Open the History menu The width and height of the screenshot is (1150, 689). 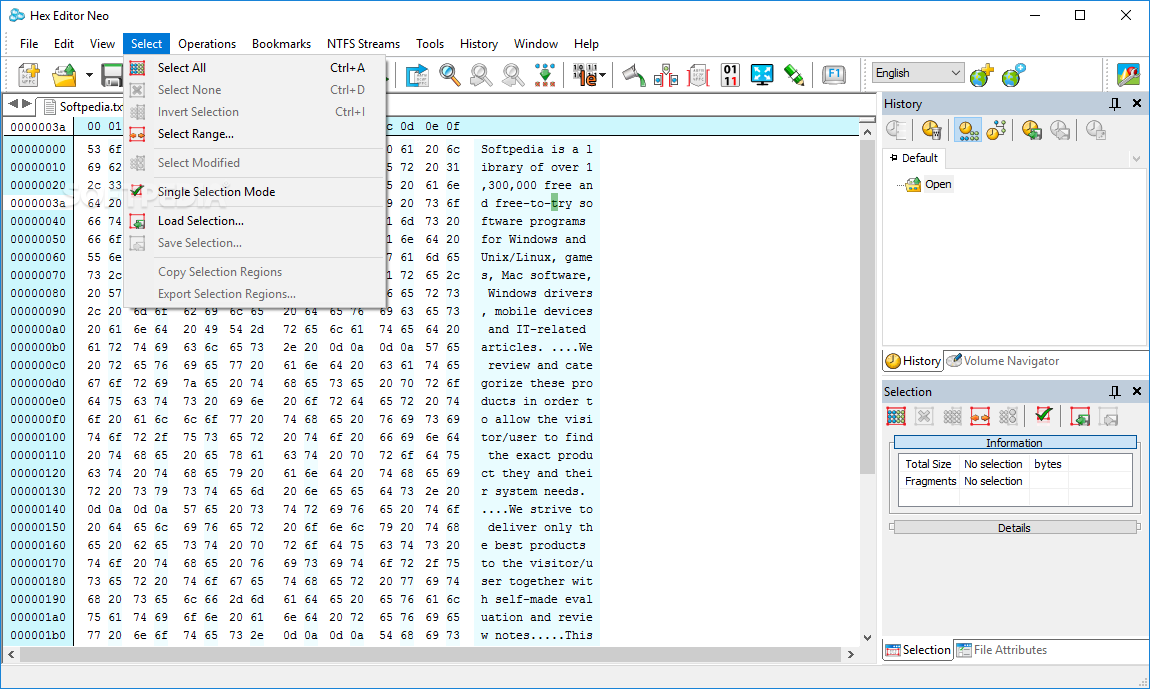point(479,44)
